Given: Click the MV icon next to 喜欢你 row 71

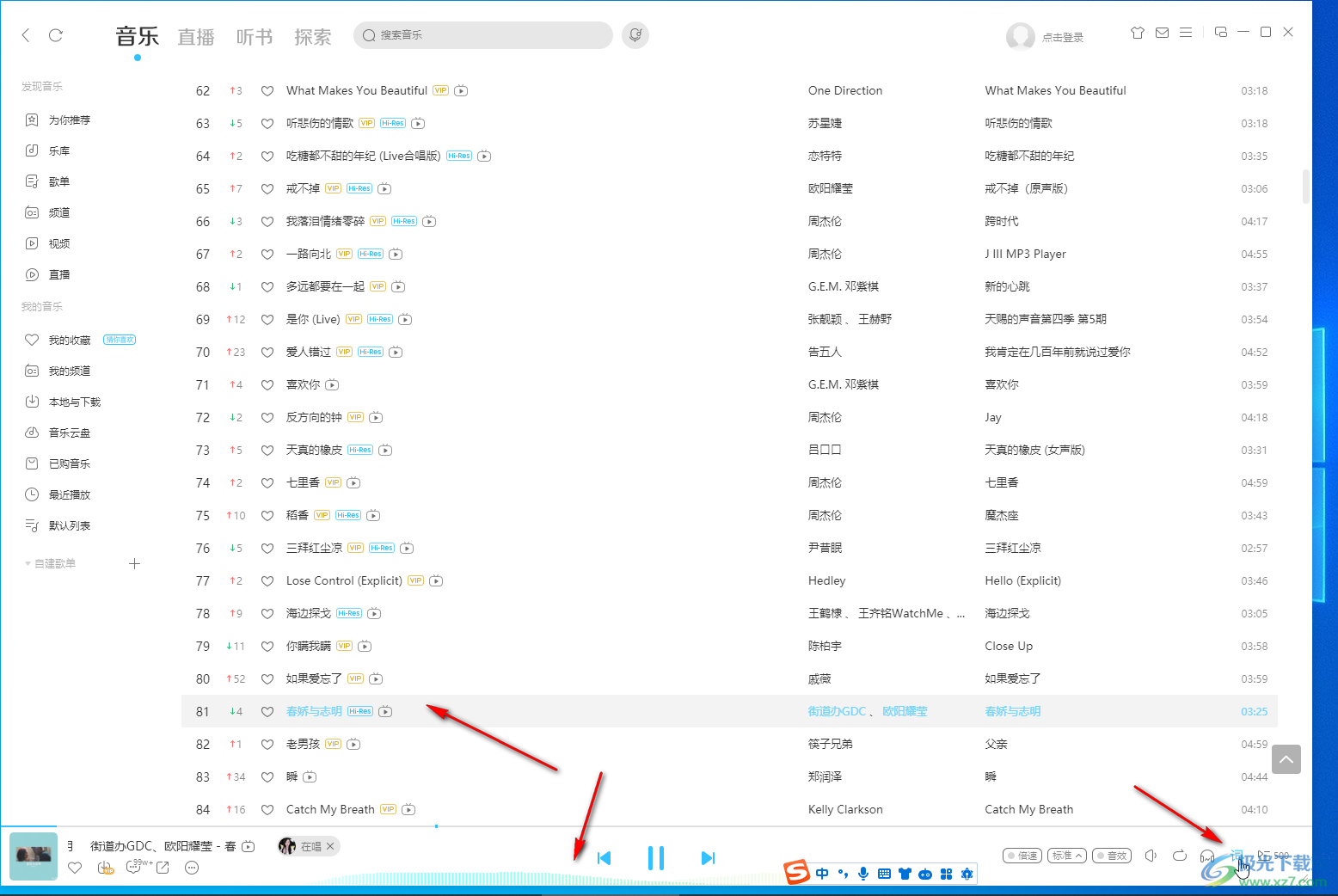Looking at the screenshot, I should click(332, 384).
